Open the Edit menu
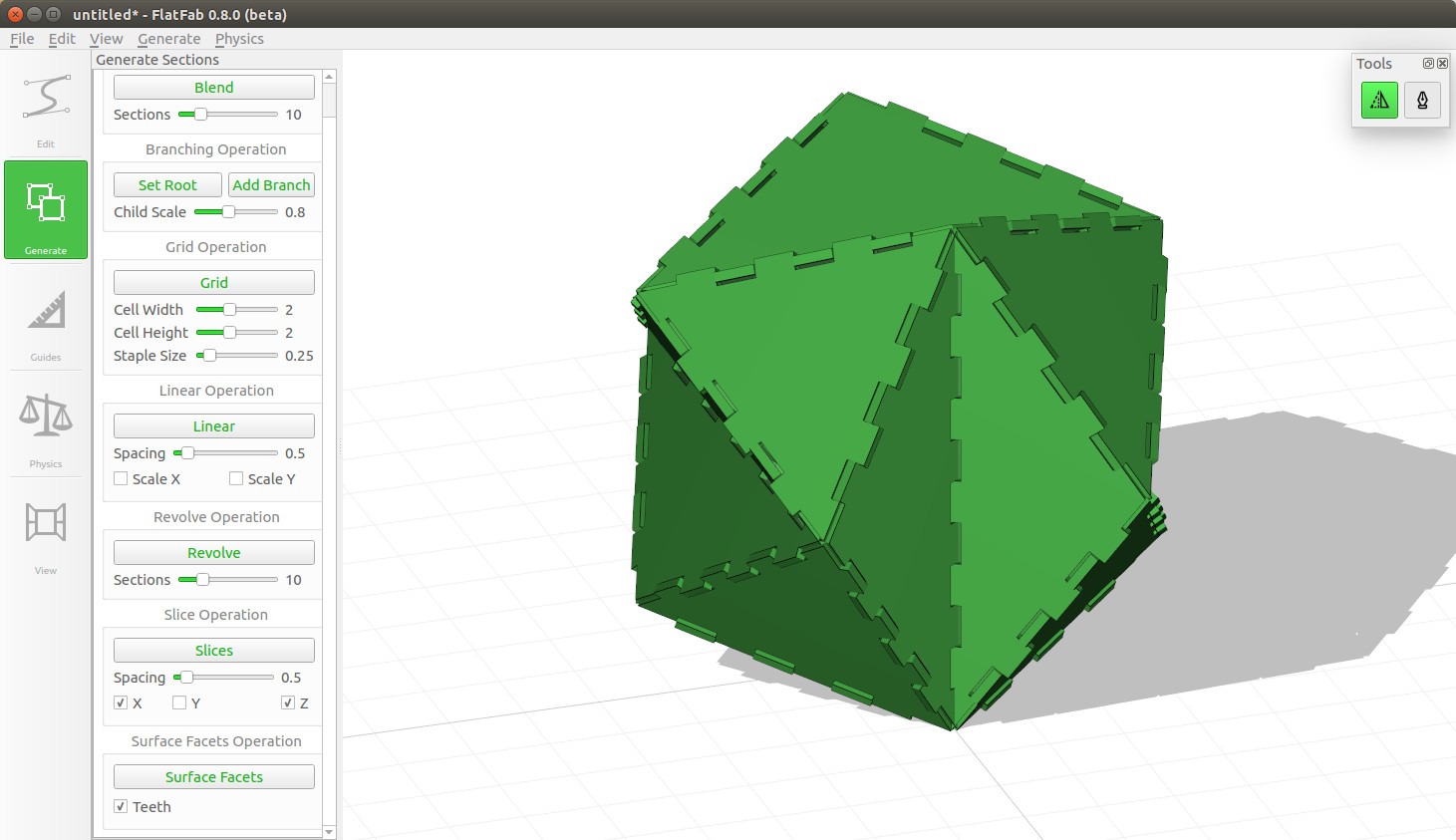This screenshot has height=840, width=1456. 62,39
